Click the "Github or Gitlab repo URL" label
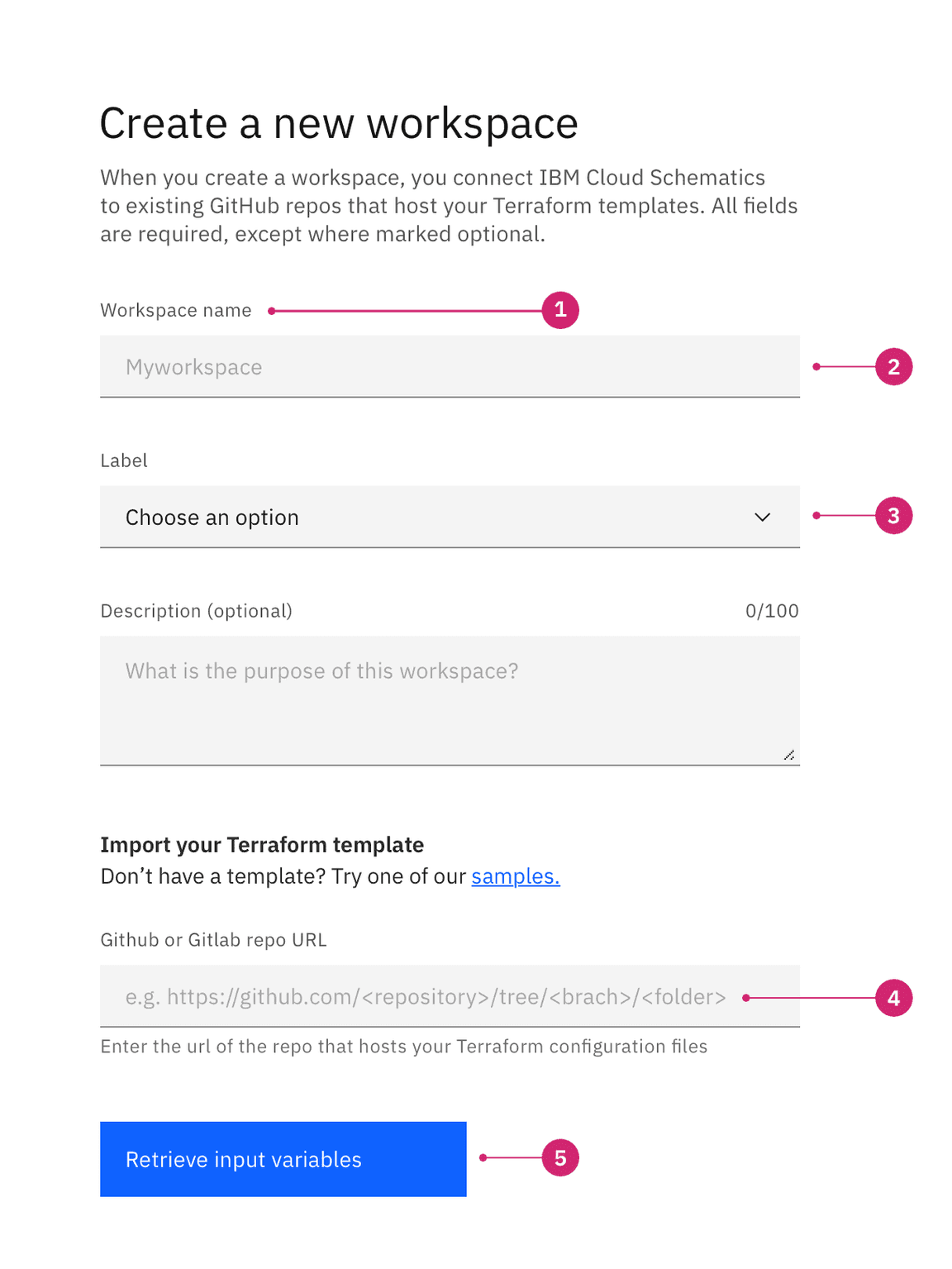Viewport: 952px width, 1269px height. tap(213, 940)
